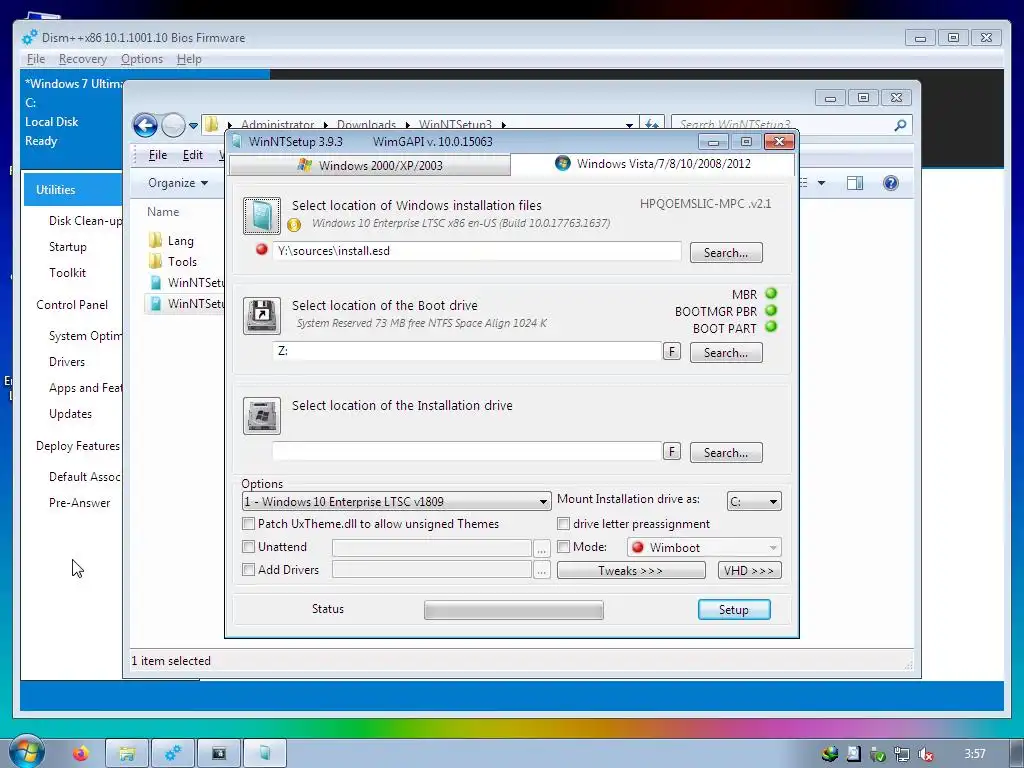Image resolution: width=1024 pixels, height=768 pixels.
Task: Open Explorer address bar history dropdown
Action: pyautogui.click(x=629, y=125)
